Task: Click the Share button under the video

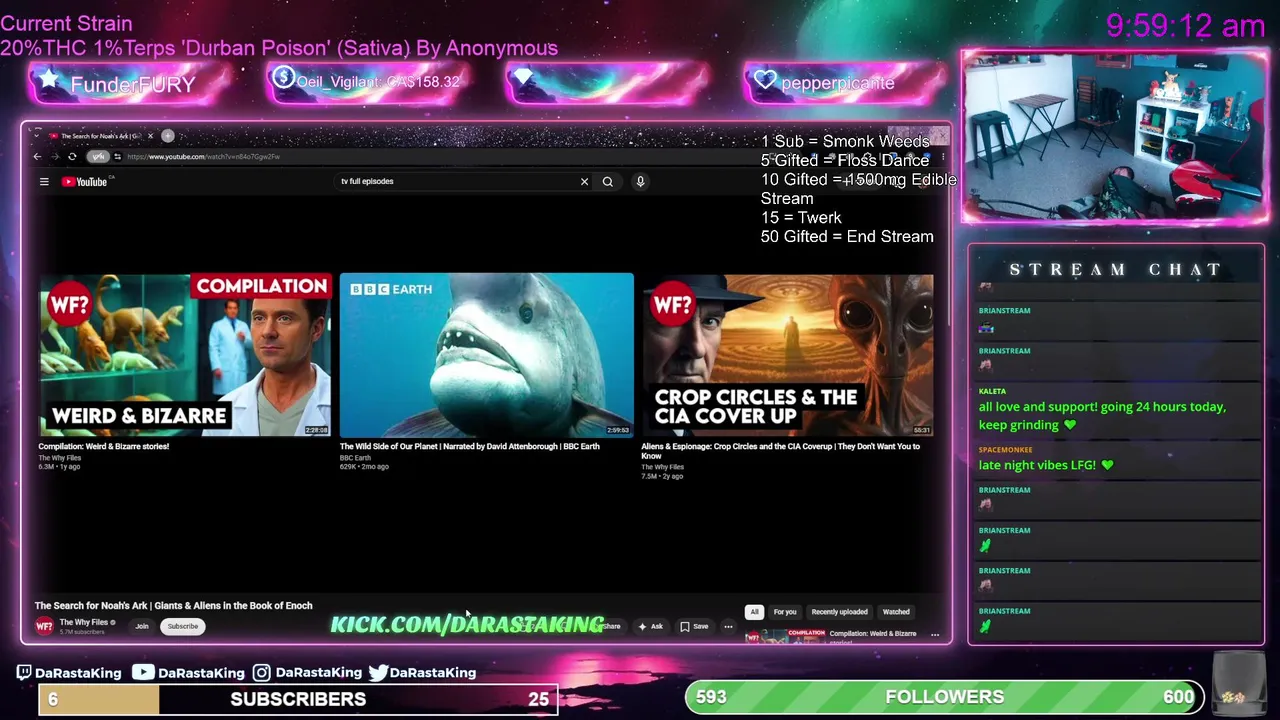Action: pyautogui.click(x=610, y=627)
